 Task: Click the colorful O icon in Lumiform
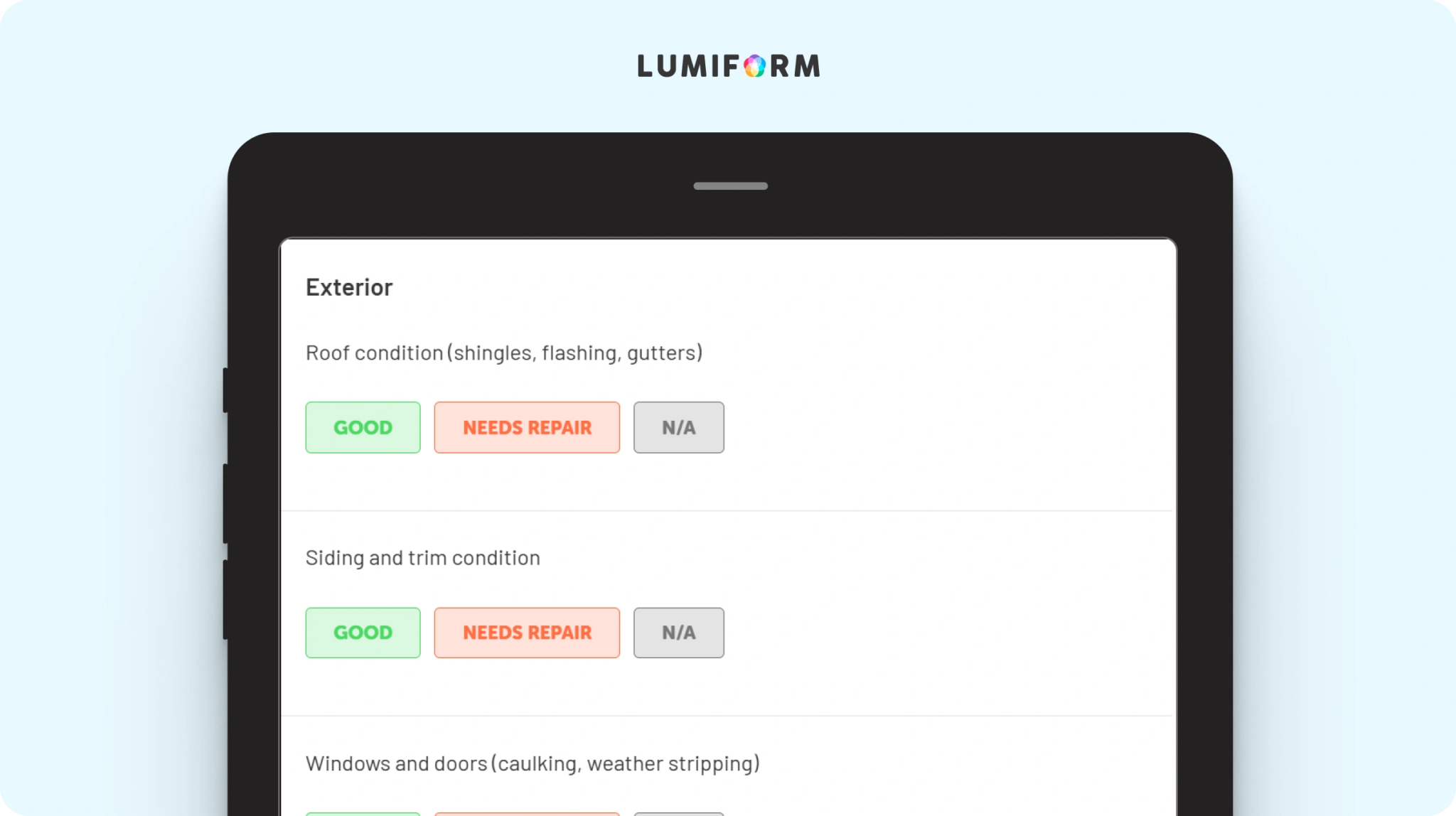click(x=755, y=66)
